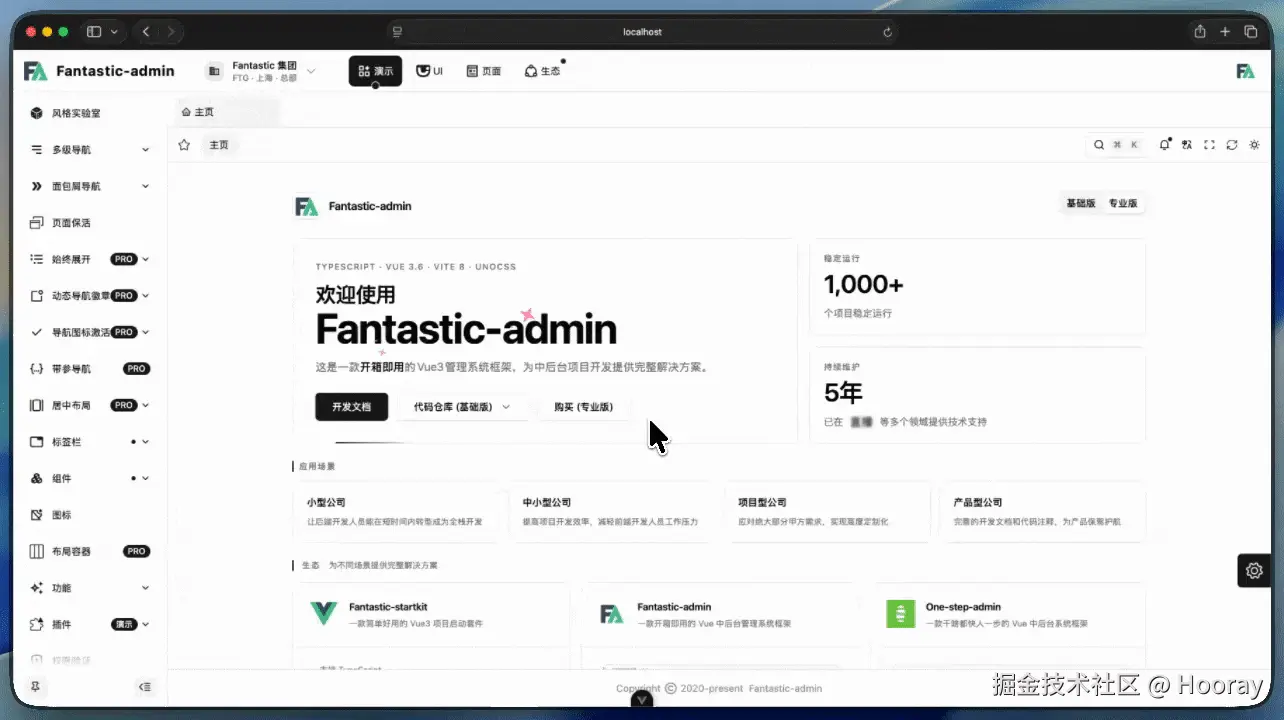Reload the page from the address bar
1284x720 pixels.
[x=887, y=32]
